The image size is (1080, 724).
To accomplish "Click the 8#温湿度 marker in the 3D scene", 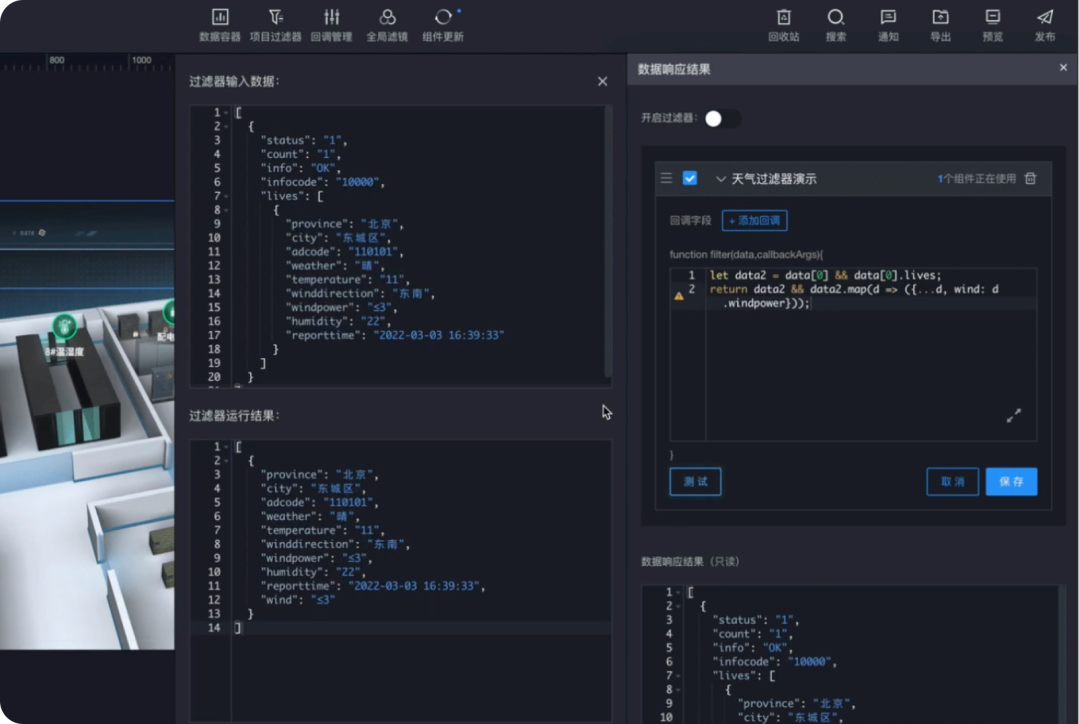I will (64, 325).
